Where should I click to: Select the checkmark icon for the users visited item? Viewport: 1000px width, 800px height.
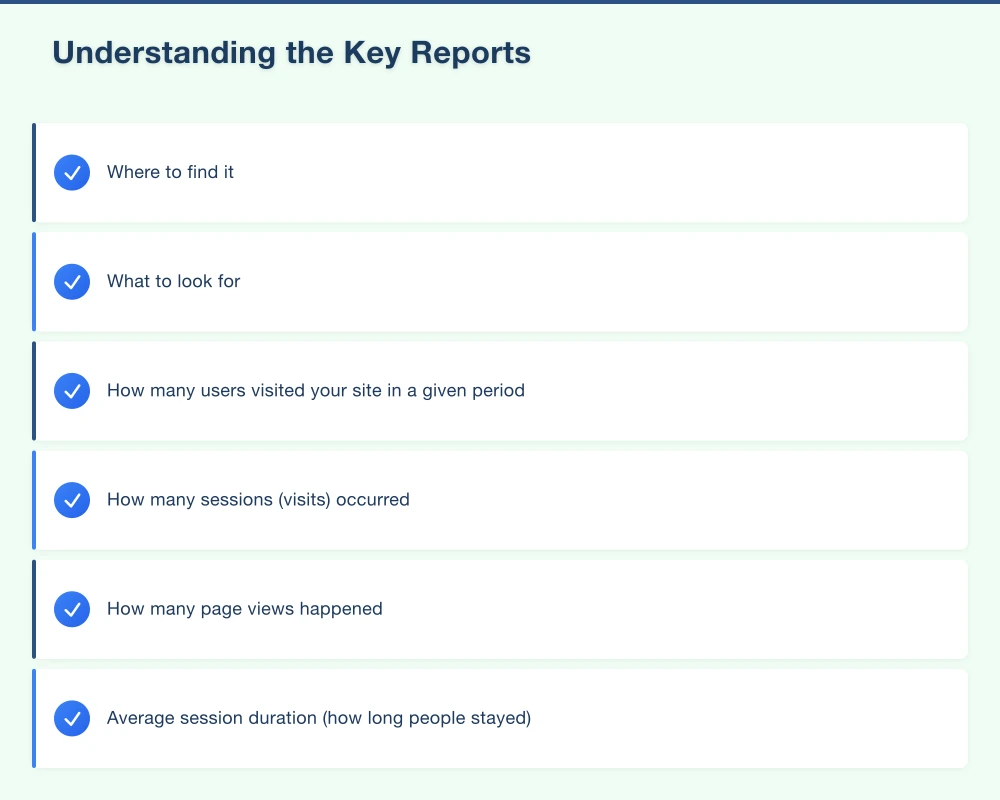coord(71,391)
